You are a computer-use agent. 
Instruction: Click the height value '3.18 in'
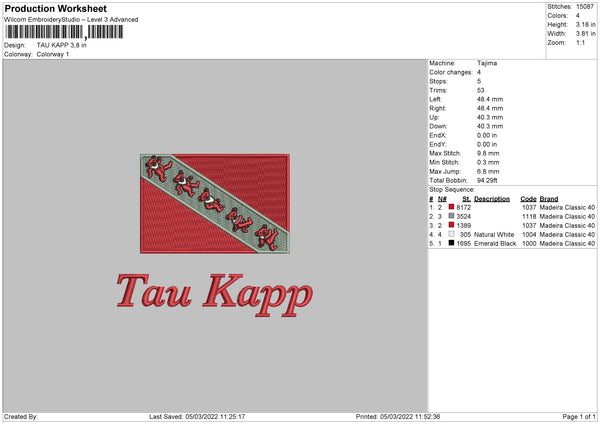click(x=585, y=24)
